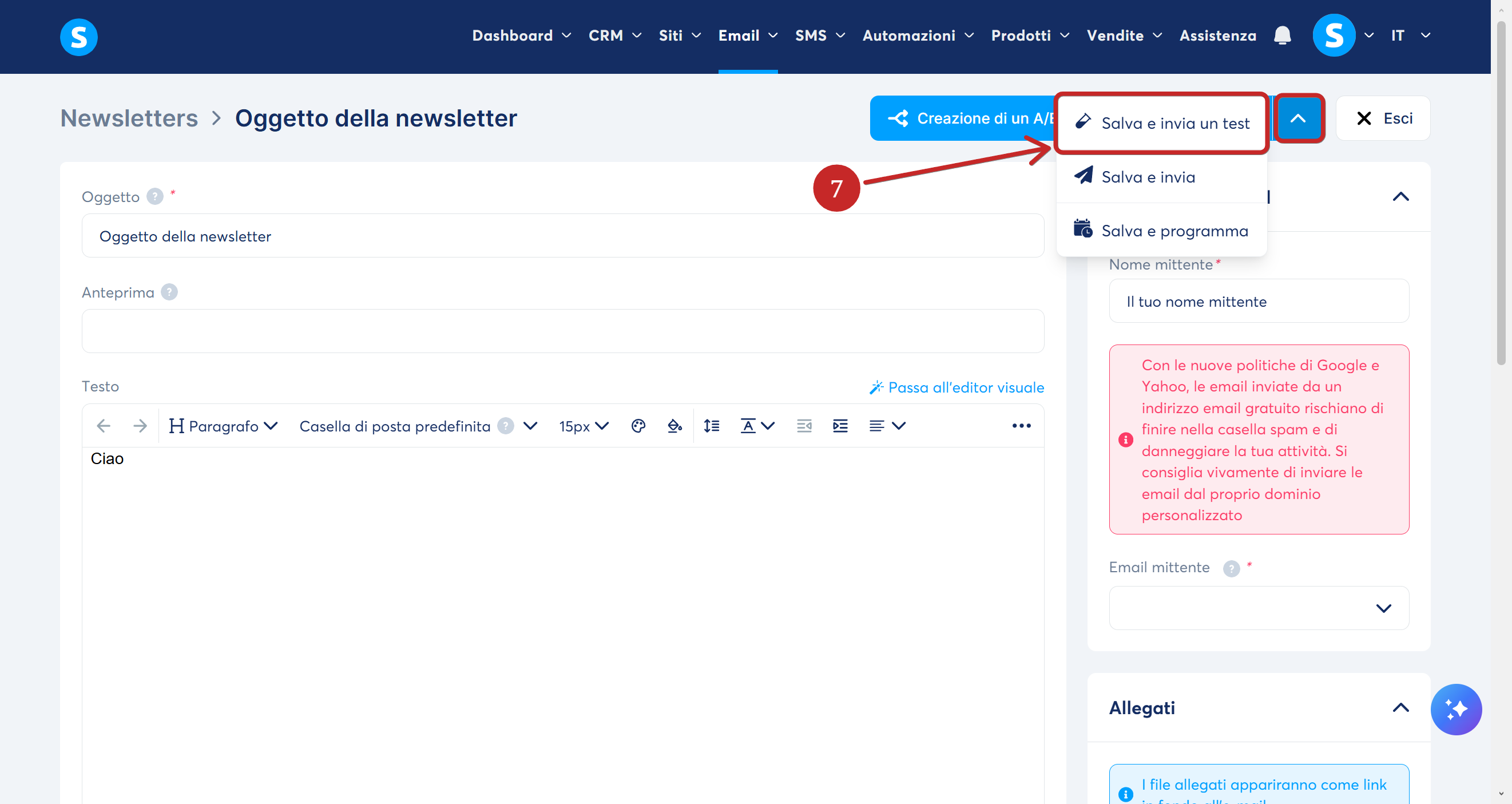Click the A/B test share icon

pyautogui.click(x=898, y=118)
